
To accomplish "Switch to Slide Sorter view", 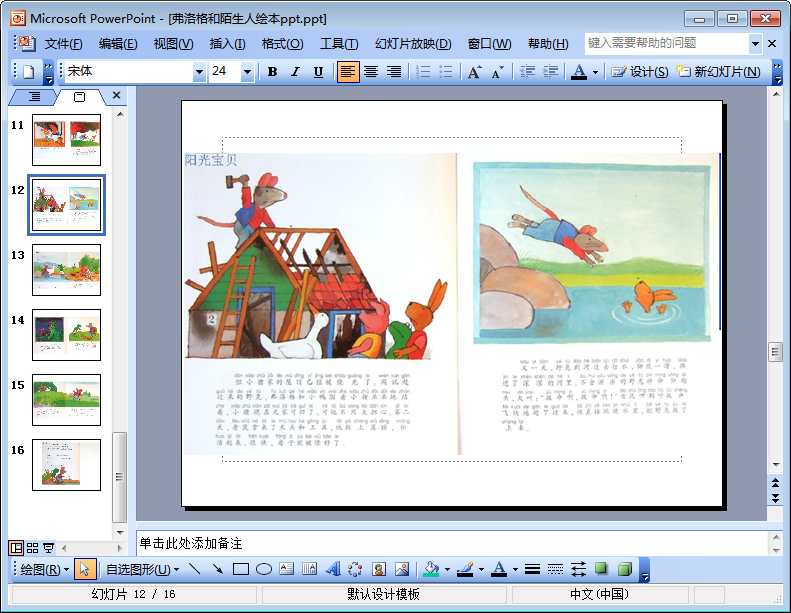I will tap(32, 547).
